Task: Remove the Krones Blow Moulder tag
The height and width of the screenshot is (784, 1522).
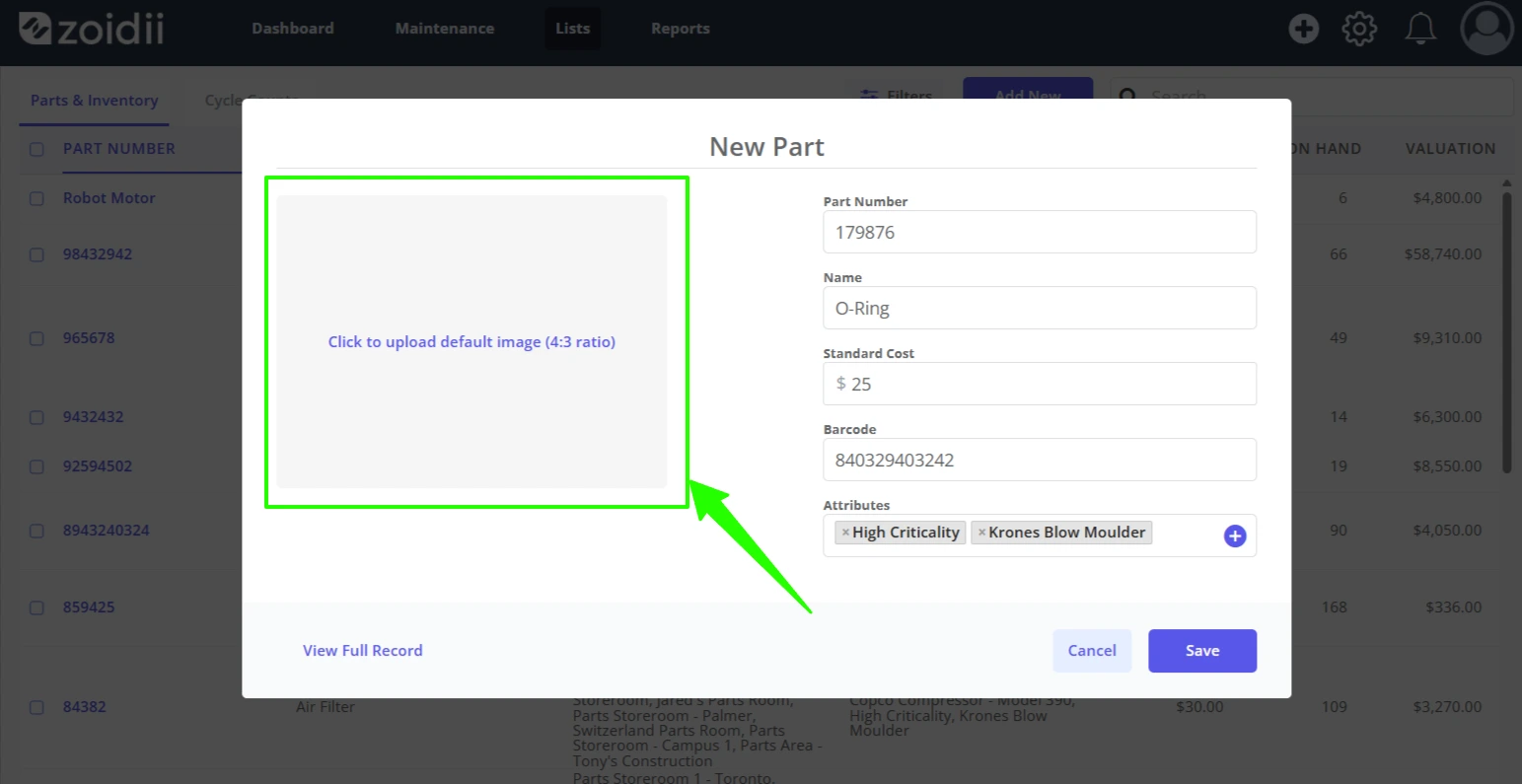Action: point(981,533)
